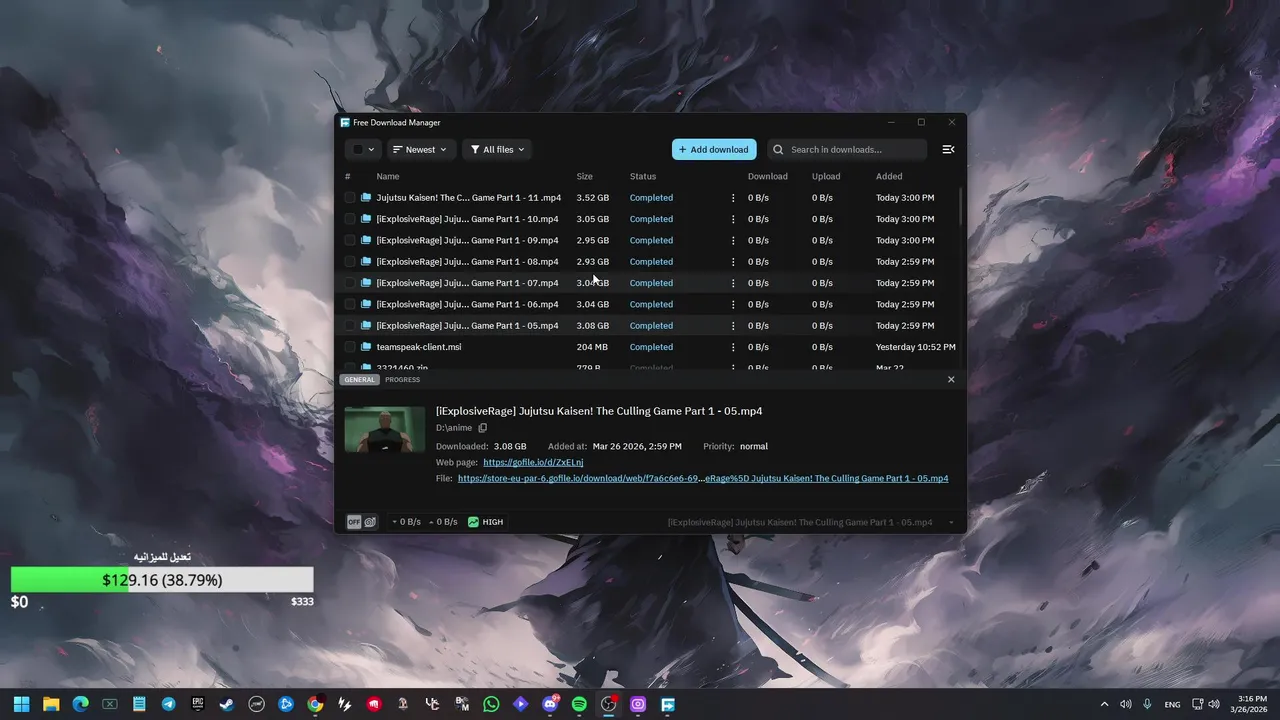Open three-dot menu for Part 1 - 05.mp4

[733, 326]
